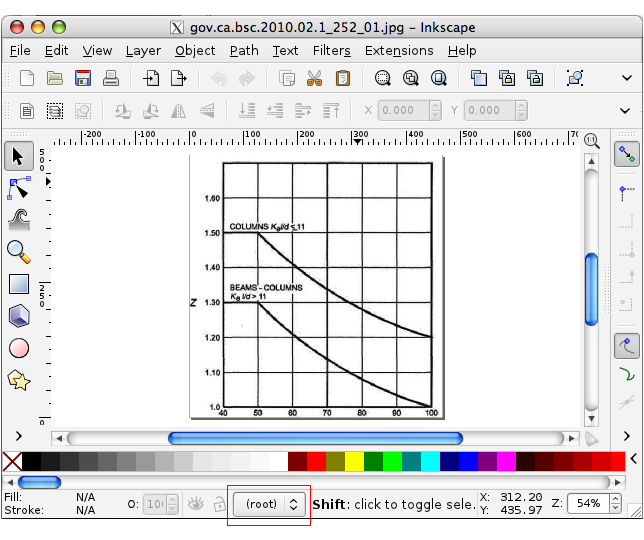The height and width of the screenshot is (540, 644).
Task: Activate the Star polygon tool
Action: click(x=19, y=380)
